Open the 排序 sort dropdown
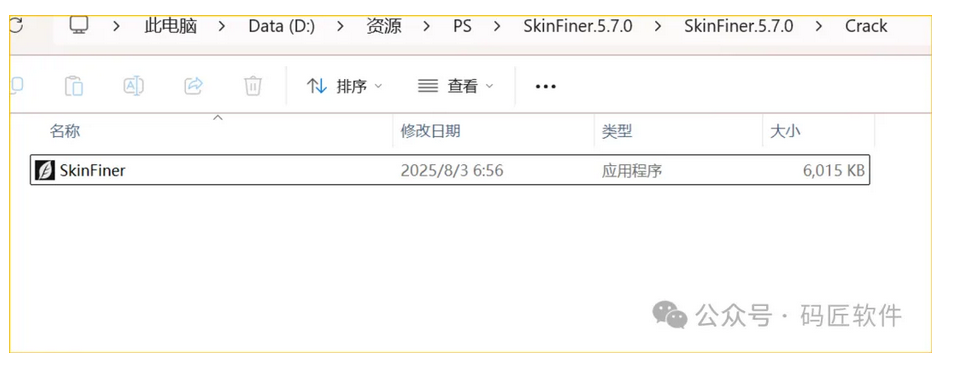Screen dimensions: 957x374 tap(344, 87)
